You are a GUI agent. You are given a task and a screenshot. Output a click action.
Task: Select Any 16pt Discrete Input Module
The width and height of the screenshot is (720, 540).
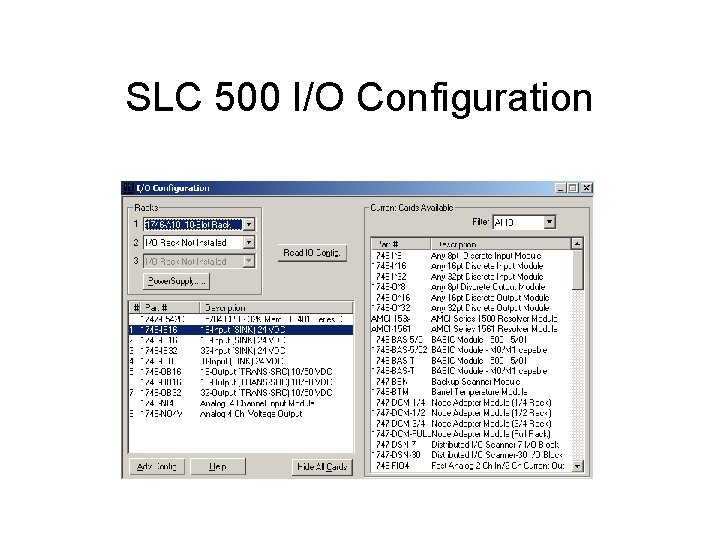pos(471,266)
